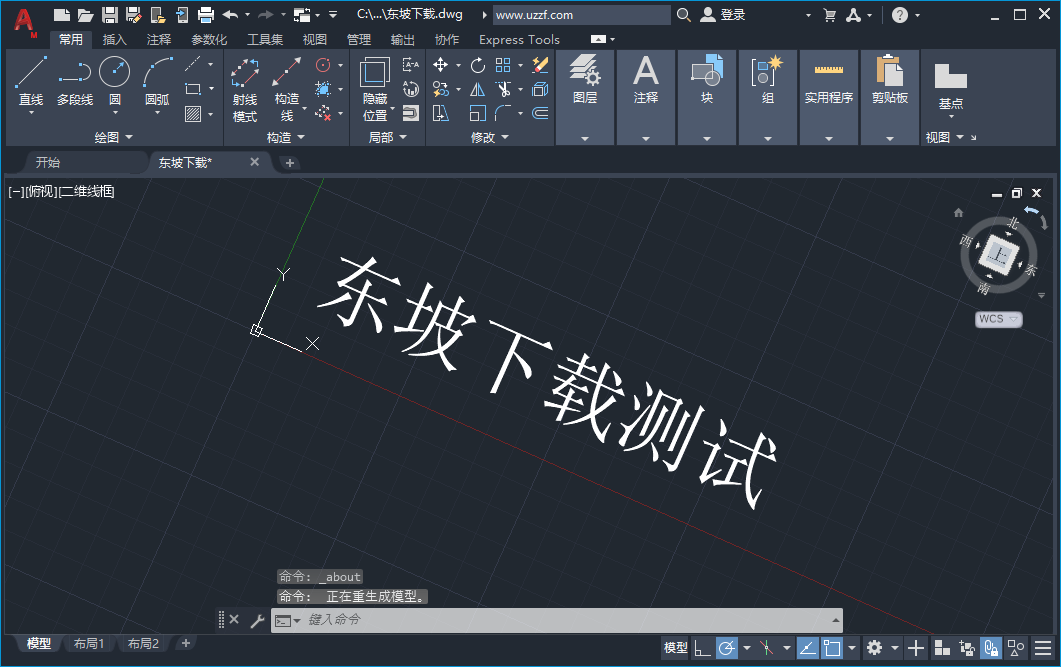Select the Move tool in the Modify panel
This screenshot has width=1061, height=667.
click(x=441, y=65)
